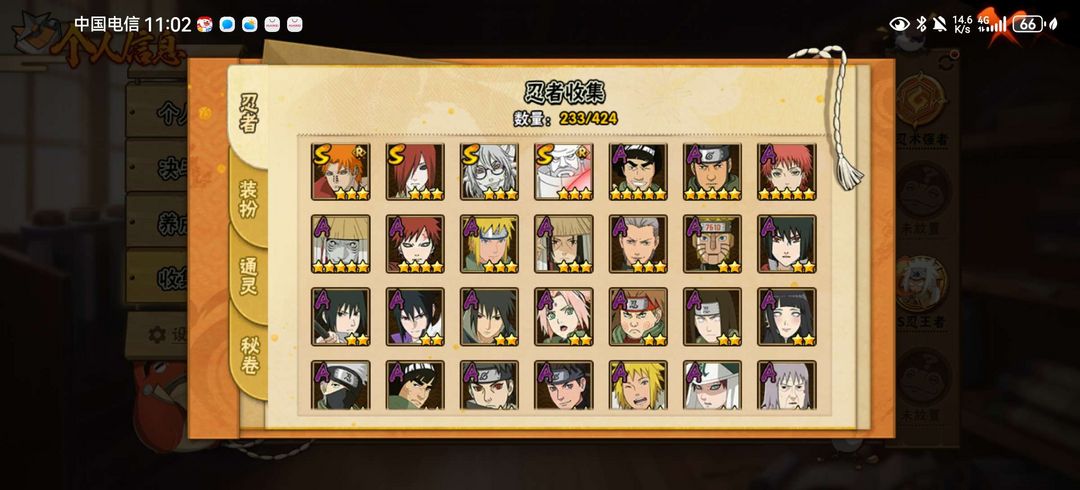Select the long dark-haired A-rank ninja in last column
This screenshot has height=490, width=1080.
coord(787,316)
